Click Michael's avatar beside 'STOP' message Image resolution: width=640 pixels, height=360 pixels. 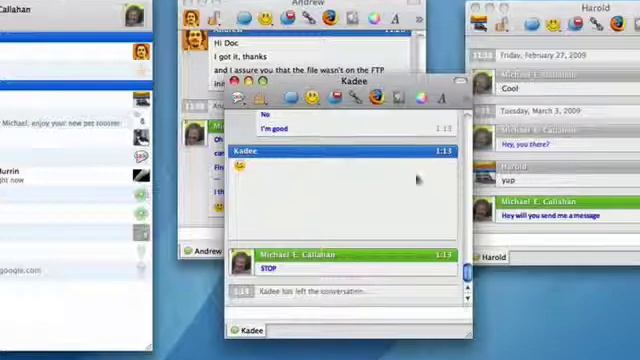(x=241, y=262)
